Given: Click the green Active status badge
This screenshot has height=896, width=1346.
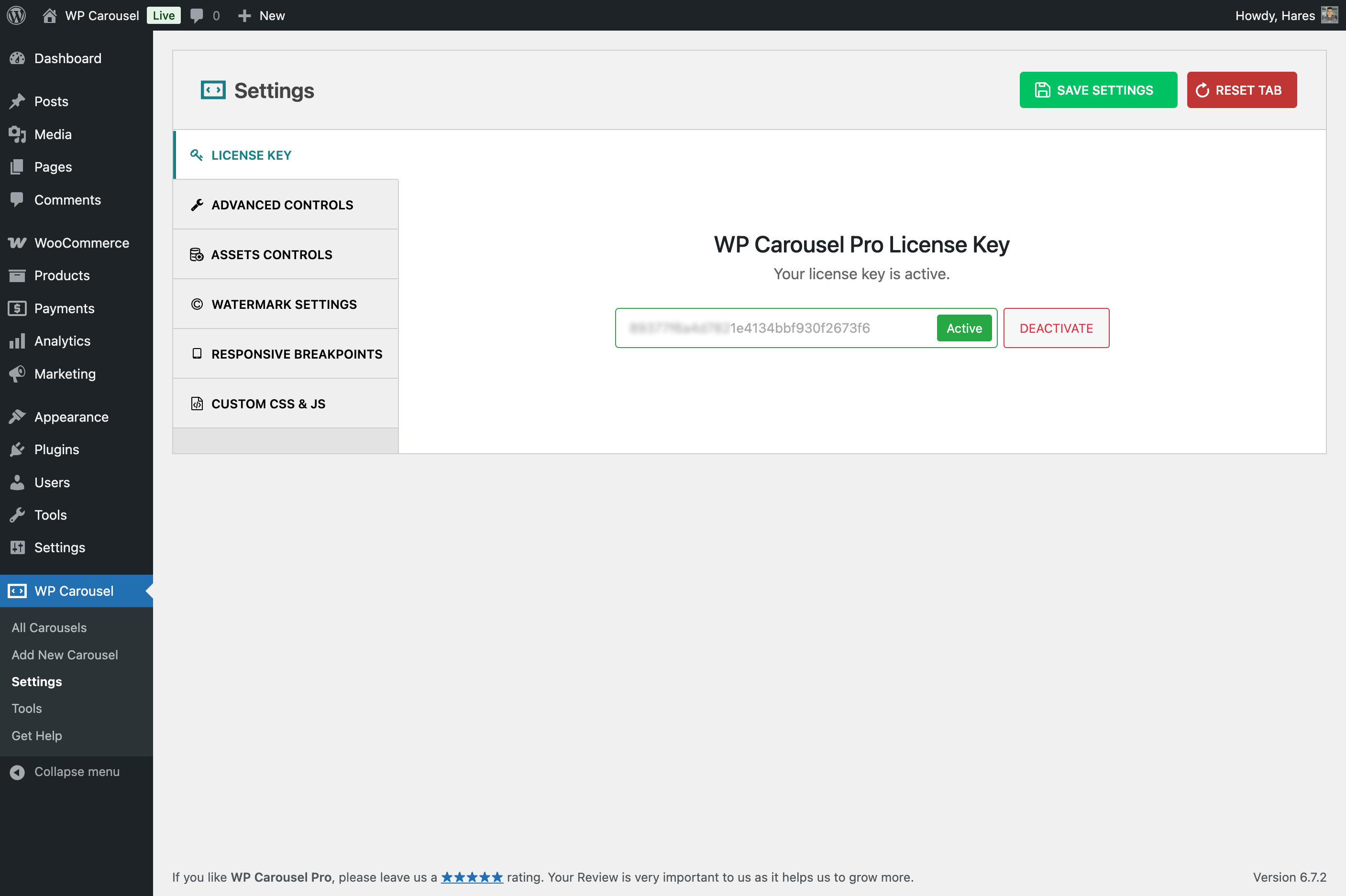Looking at the screenshot, I should click(x=964, y=328).
